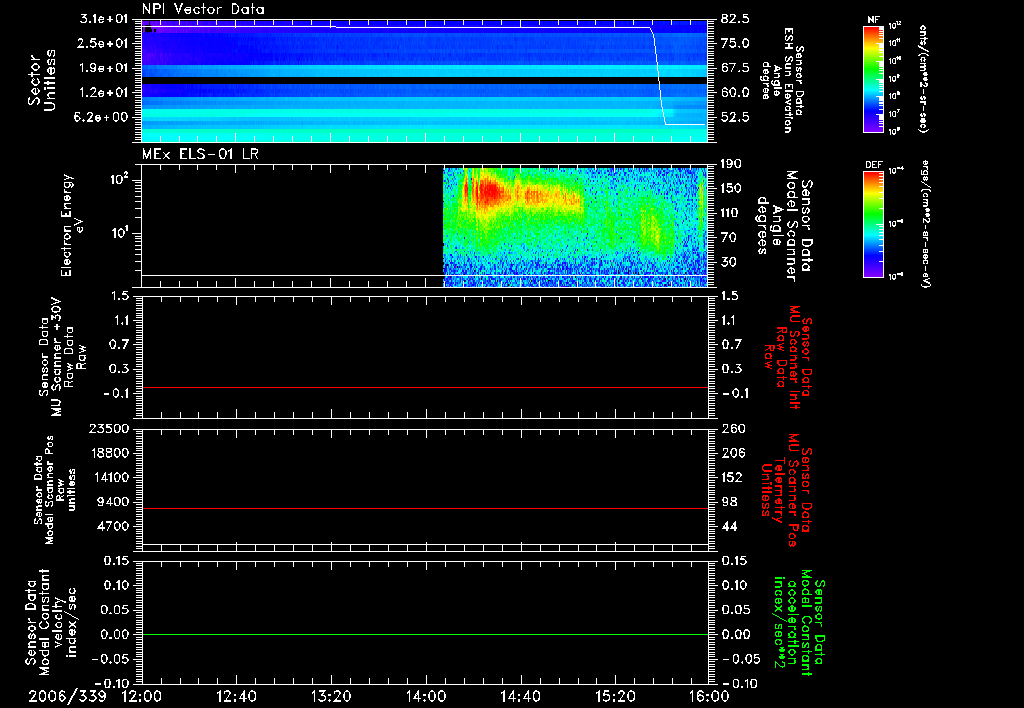Viewport: 1024px width, 708px height.
Task: Click the red hot spot in ELS spectrogram
Action: coord(487,193)
